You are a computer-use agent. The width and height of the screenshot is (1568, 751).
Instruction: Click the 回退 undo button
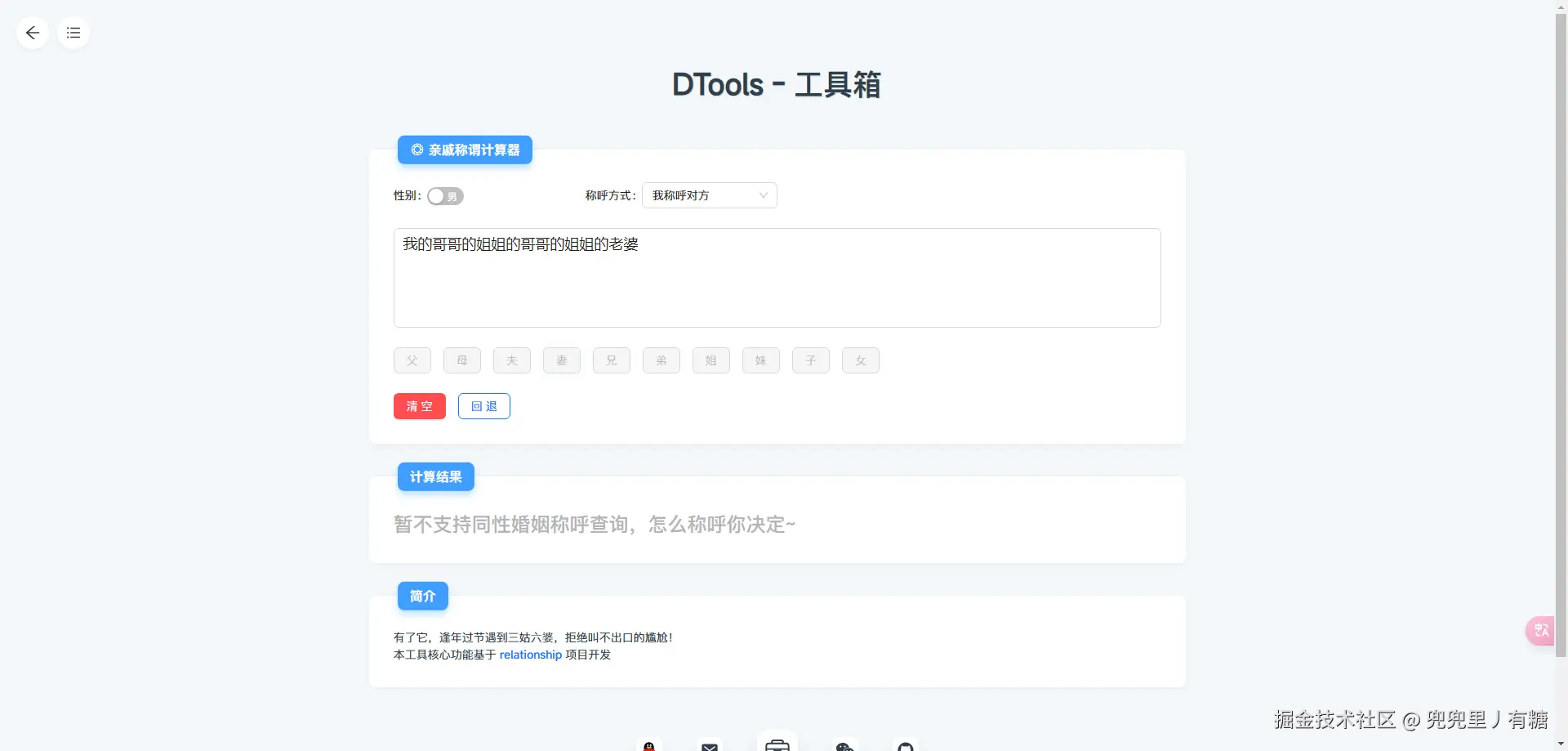[484, 406]
